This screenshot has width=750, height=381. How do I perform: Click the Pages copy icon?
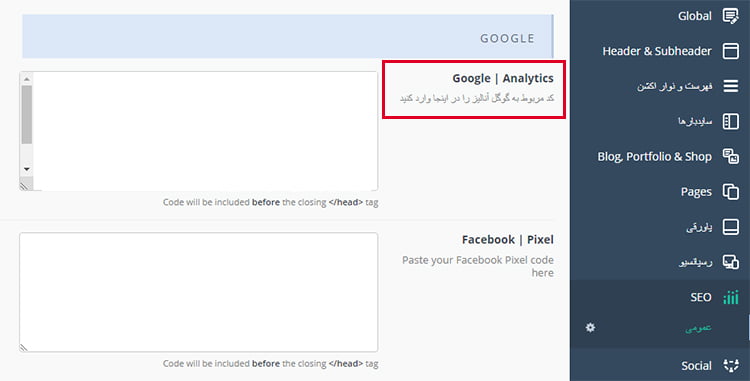point(730,192)
